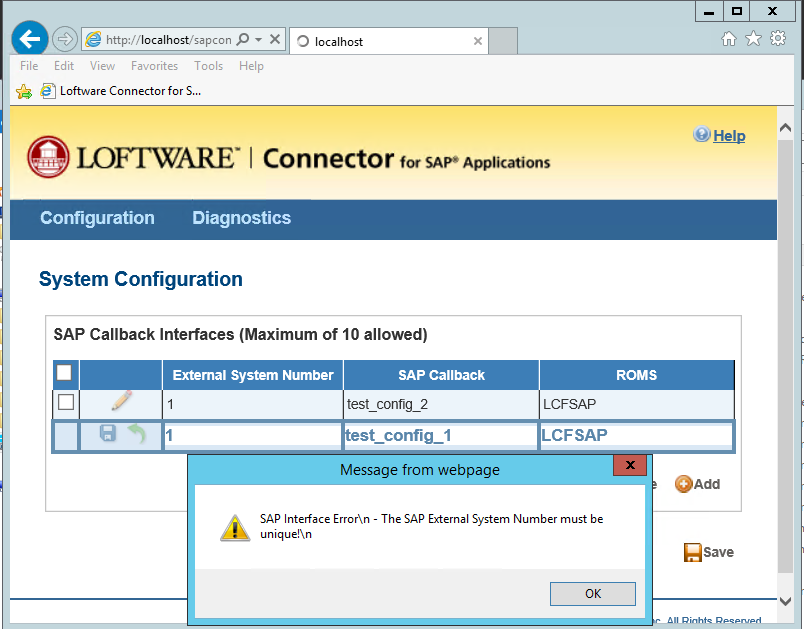Click the System Configuration heading
The width and height of the screenshot is (804, 629).
click(x=141, y=279)
